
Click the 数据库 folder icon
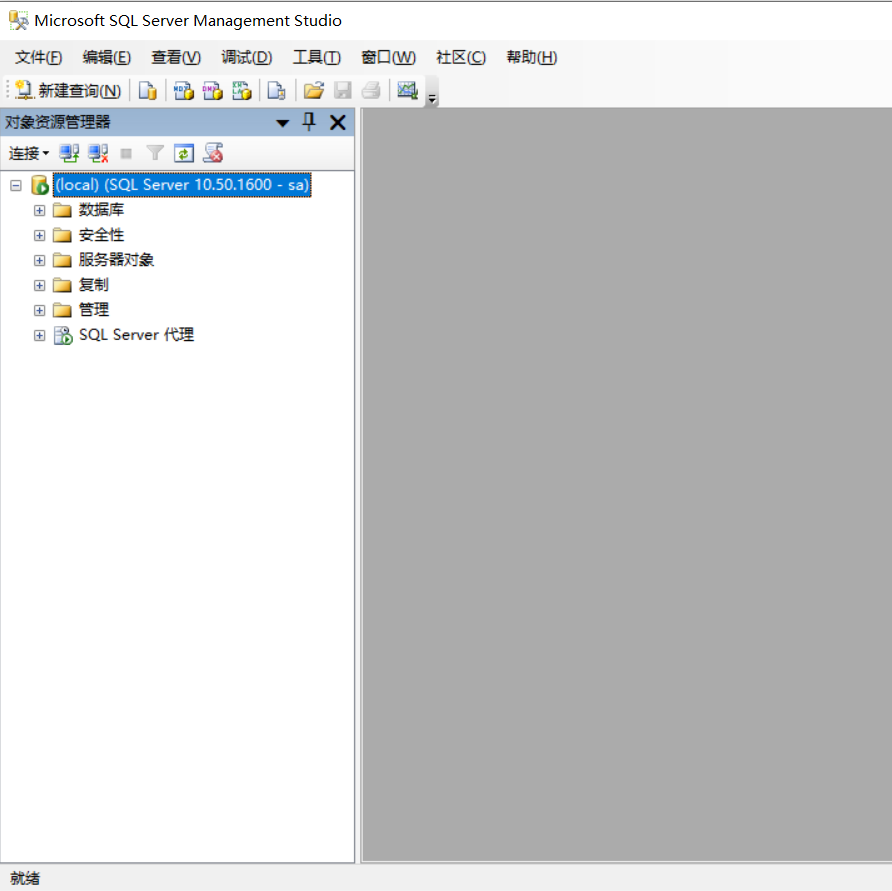point(62,211)
